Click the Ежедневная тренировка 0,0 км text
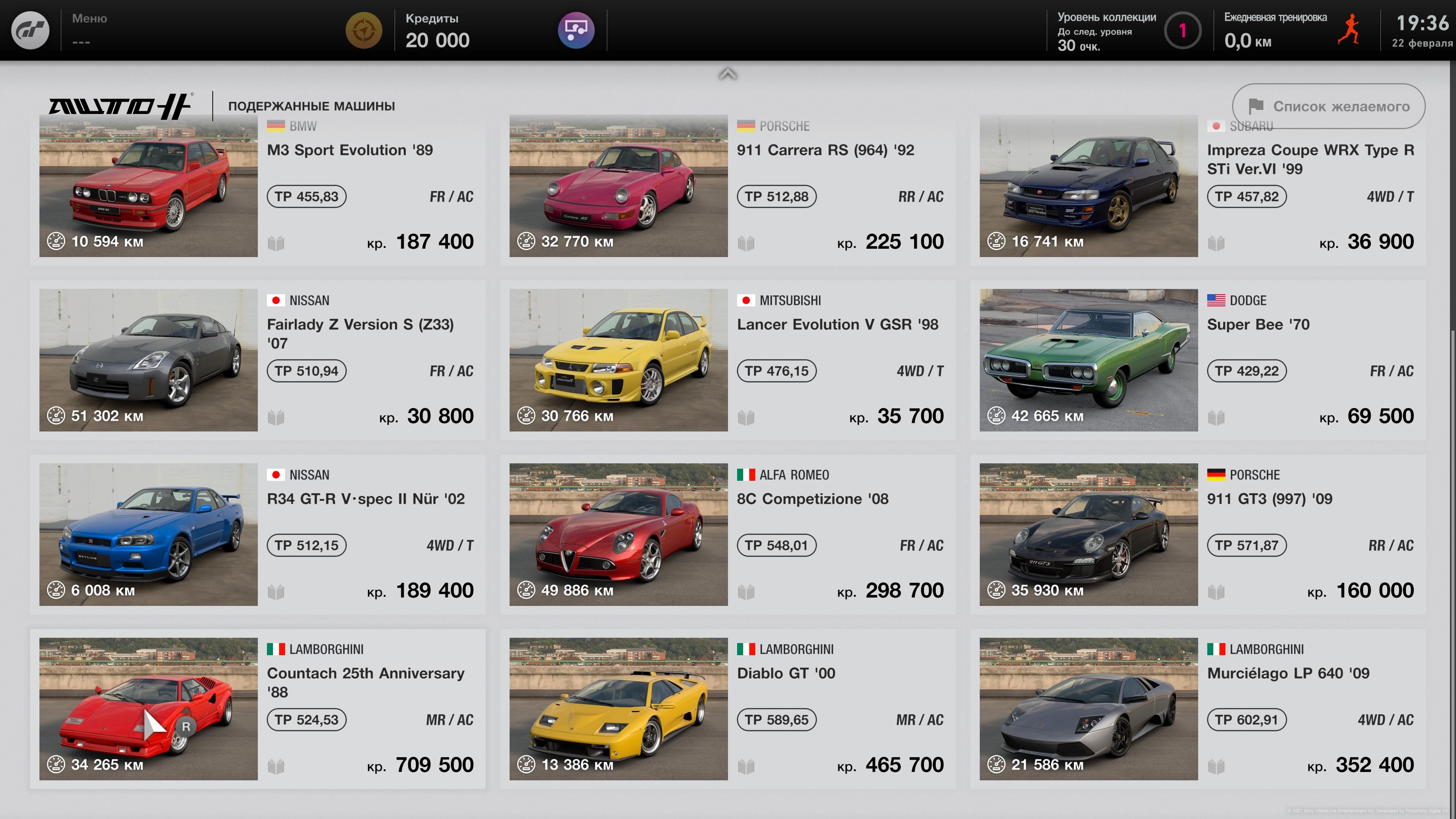The image size is (1456, 819). (x=1275, y=30)
